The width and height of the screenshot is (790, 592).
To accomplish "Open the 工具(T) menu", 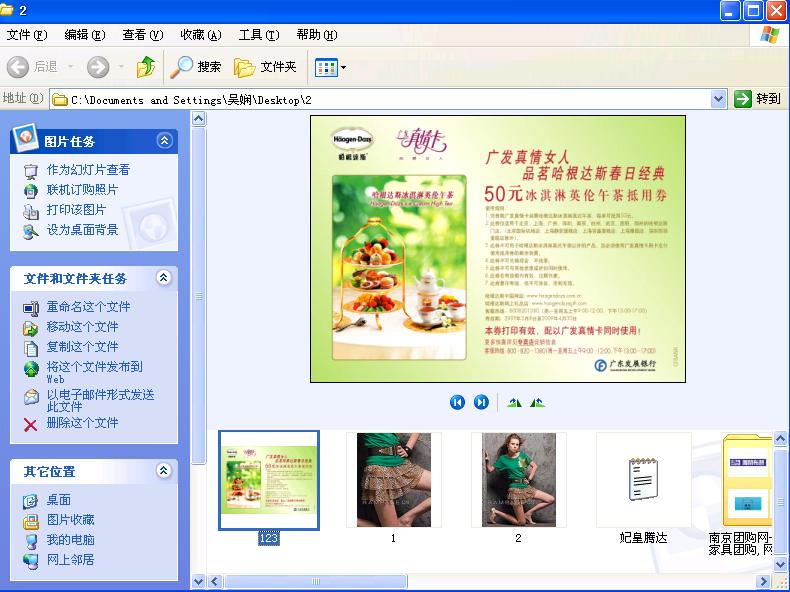I will click(258, 35).
